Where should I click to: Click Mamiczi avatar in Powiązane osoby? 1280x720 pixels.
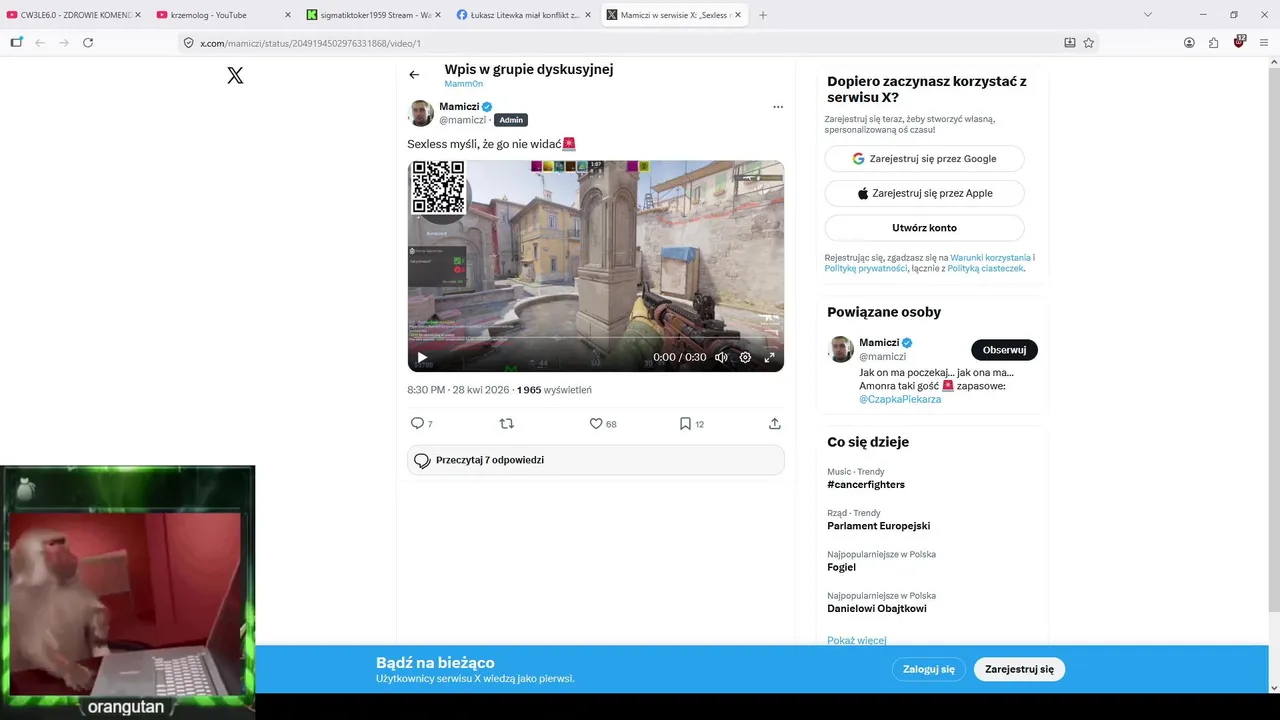coord(841,349)
